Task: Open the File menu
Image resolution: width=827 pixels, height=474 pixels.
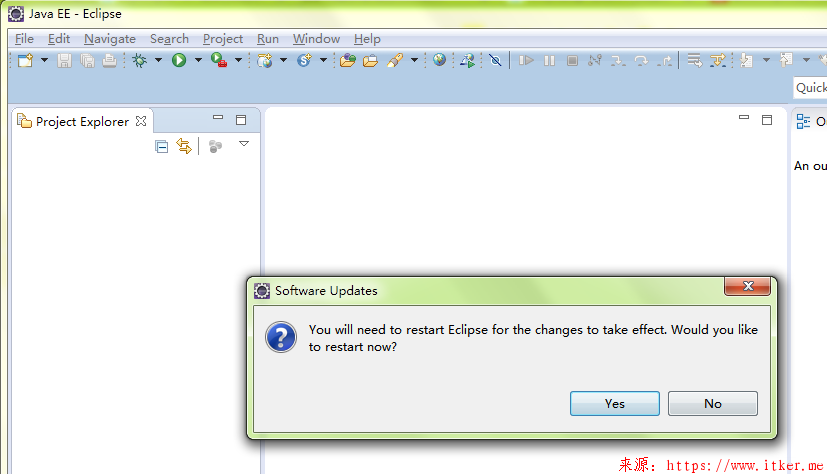Action: (24, 39)
